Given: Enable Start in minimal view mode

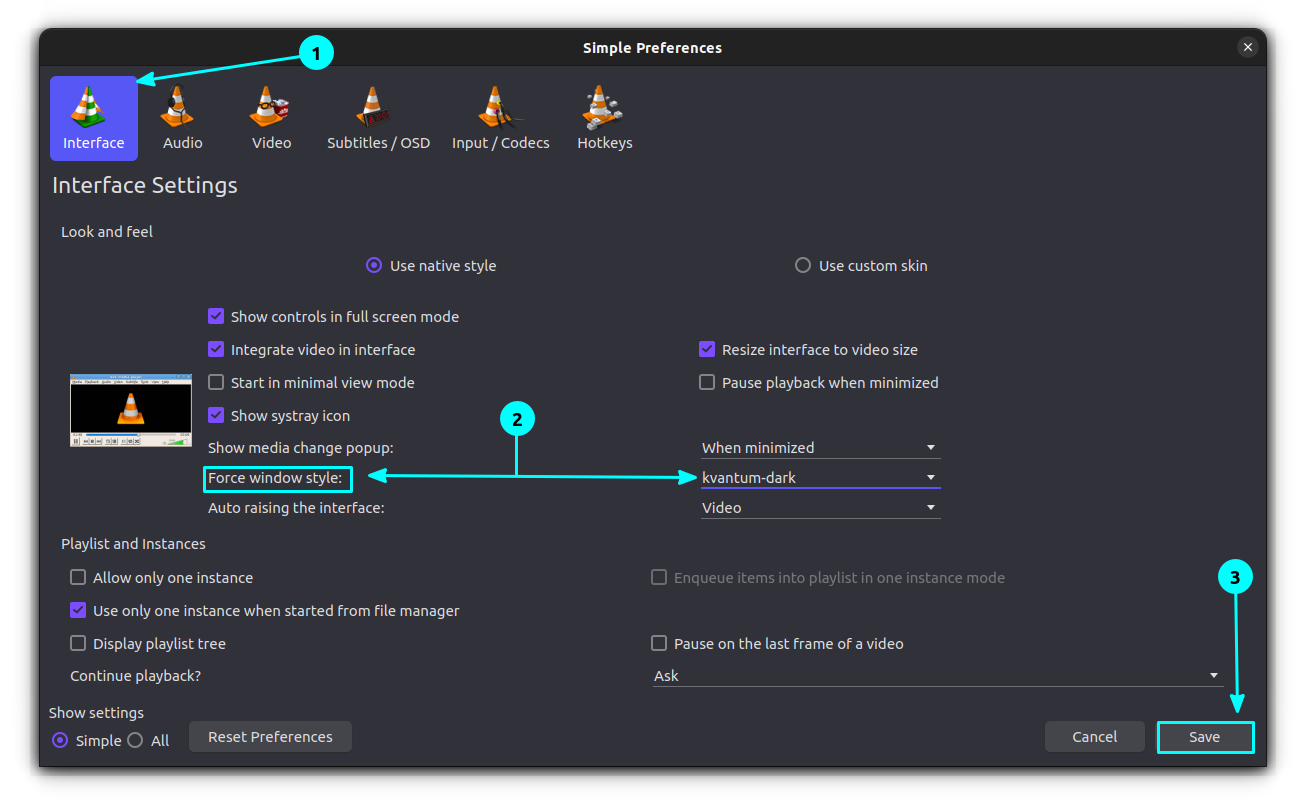Looking at the screenshot, I should point(216,382).
